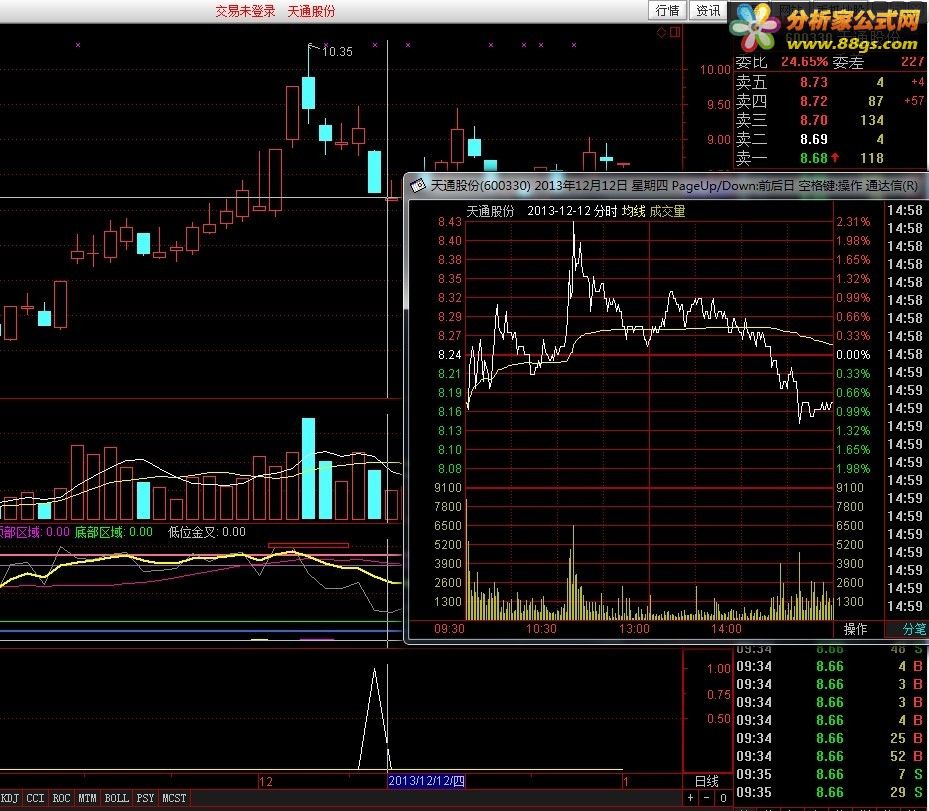Image resolution: width=929 pixels, height=811 pixels.
Task: Click the 日线 period label
Action: point(706,781)
